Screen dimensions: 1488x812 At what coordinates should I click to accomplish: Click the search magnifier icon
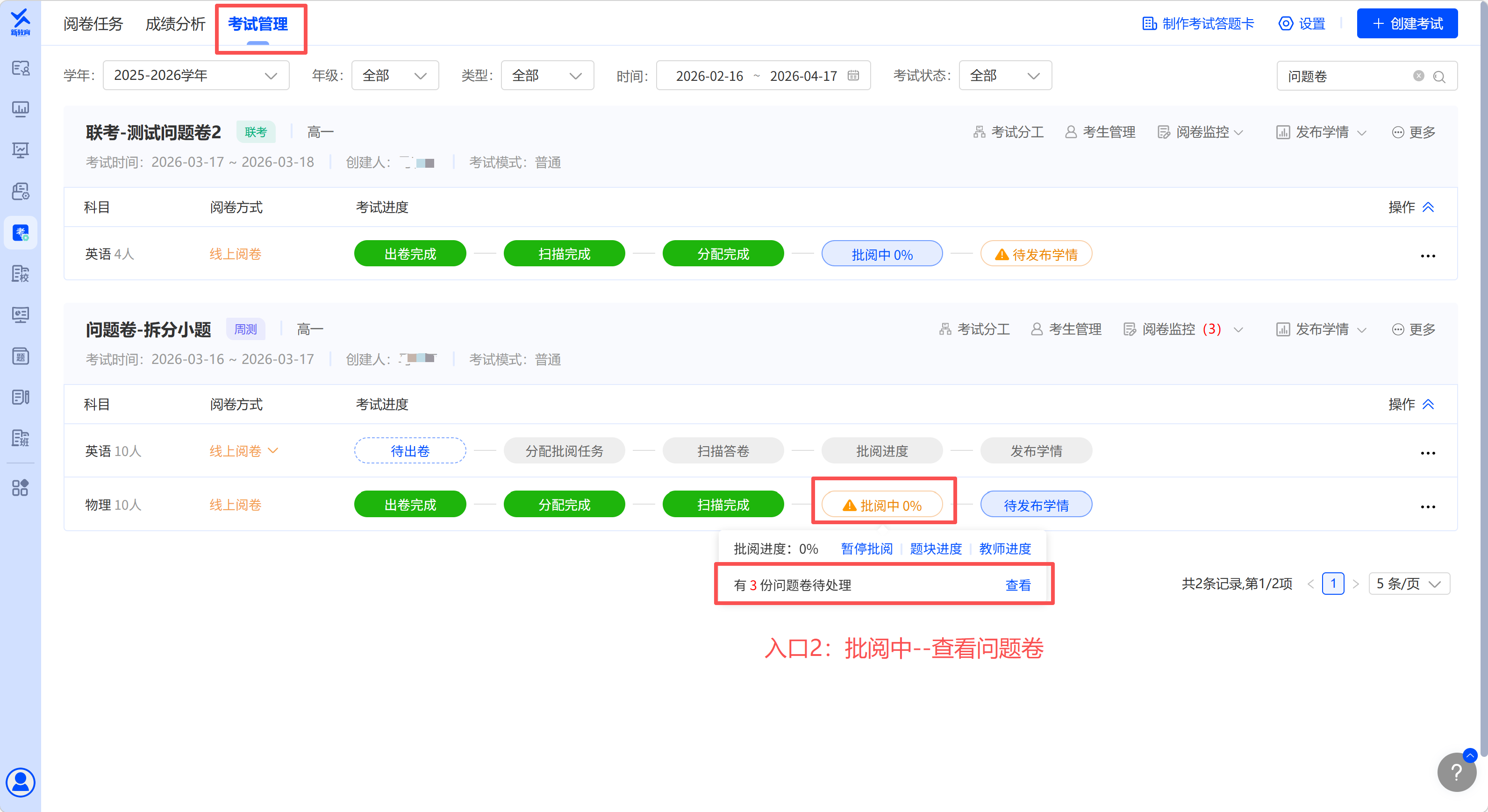[1439, 77]
